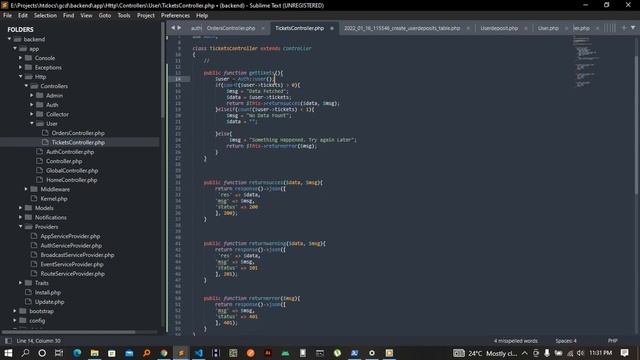Close the Userdeposit.php tab
This screenshot has width=640, height=360.
coord(526,28)
